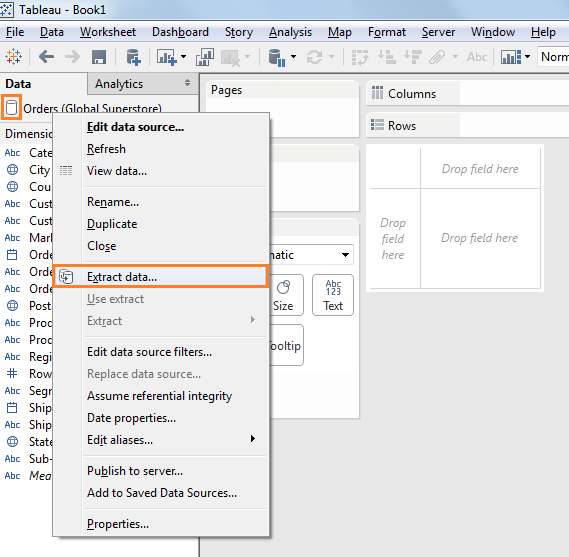Click the Sort Ascending toolbar icon
The image size is (569, 557).
click(x=386, y=57)
